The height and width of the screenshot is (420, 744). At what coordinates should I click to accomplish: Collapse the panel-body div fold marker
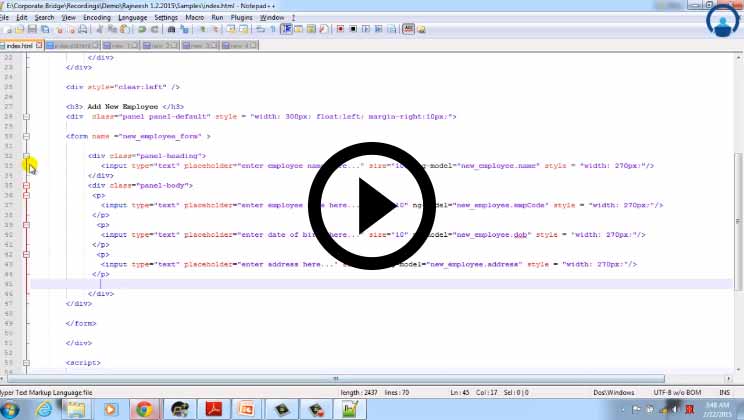tap(26, 185)
